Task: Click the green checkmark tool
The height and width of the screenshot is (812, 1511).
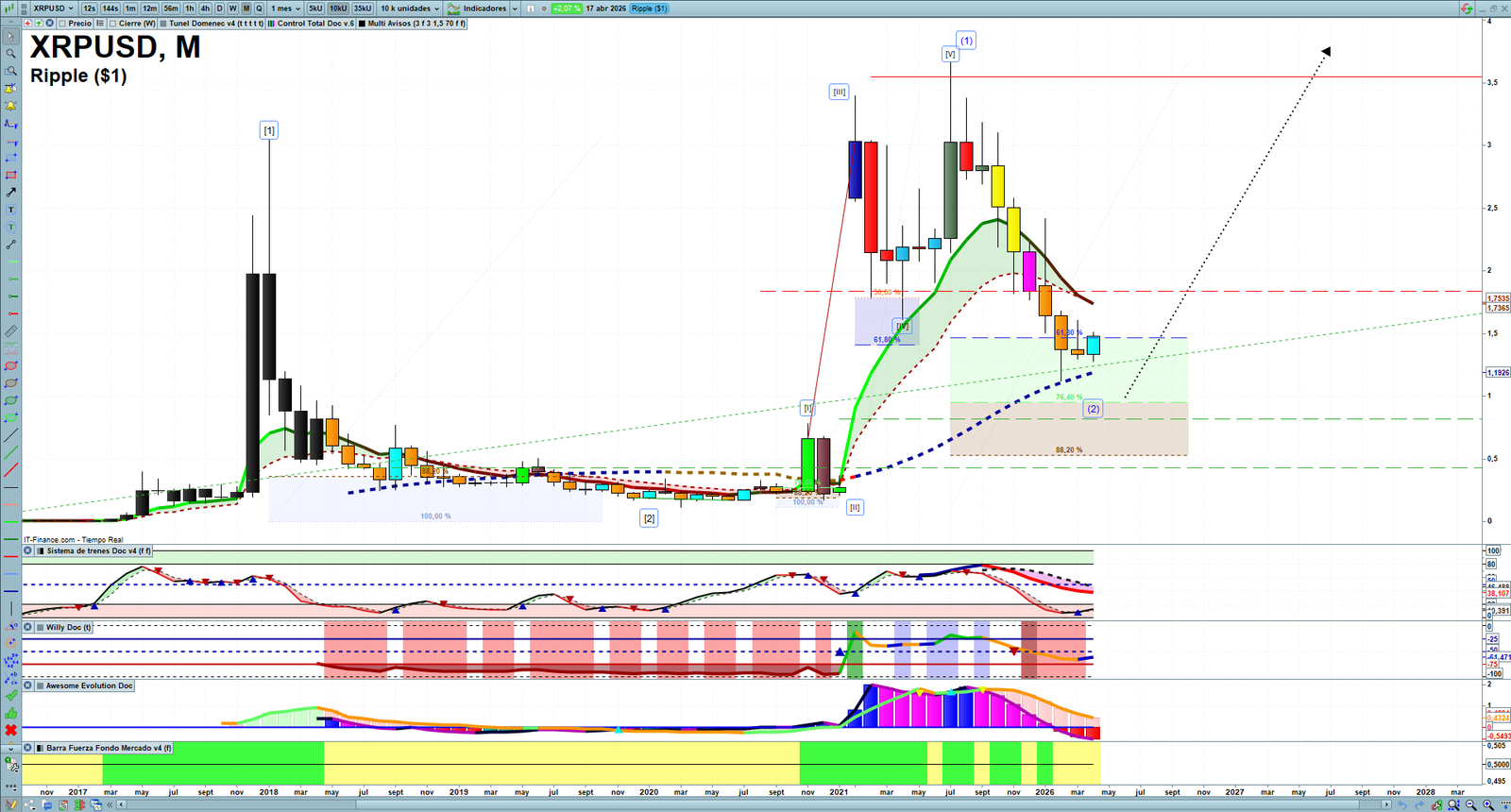Action: pyautogui.click(x=10, y=696)
